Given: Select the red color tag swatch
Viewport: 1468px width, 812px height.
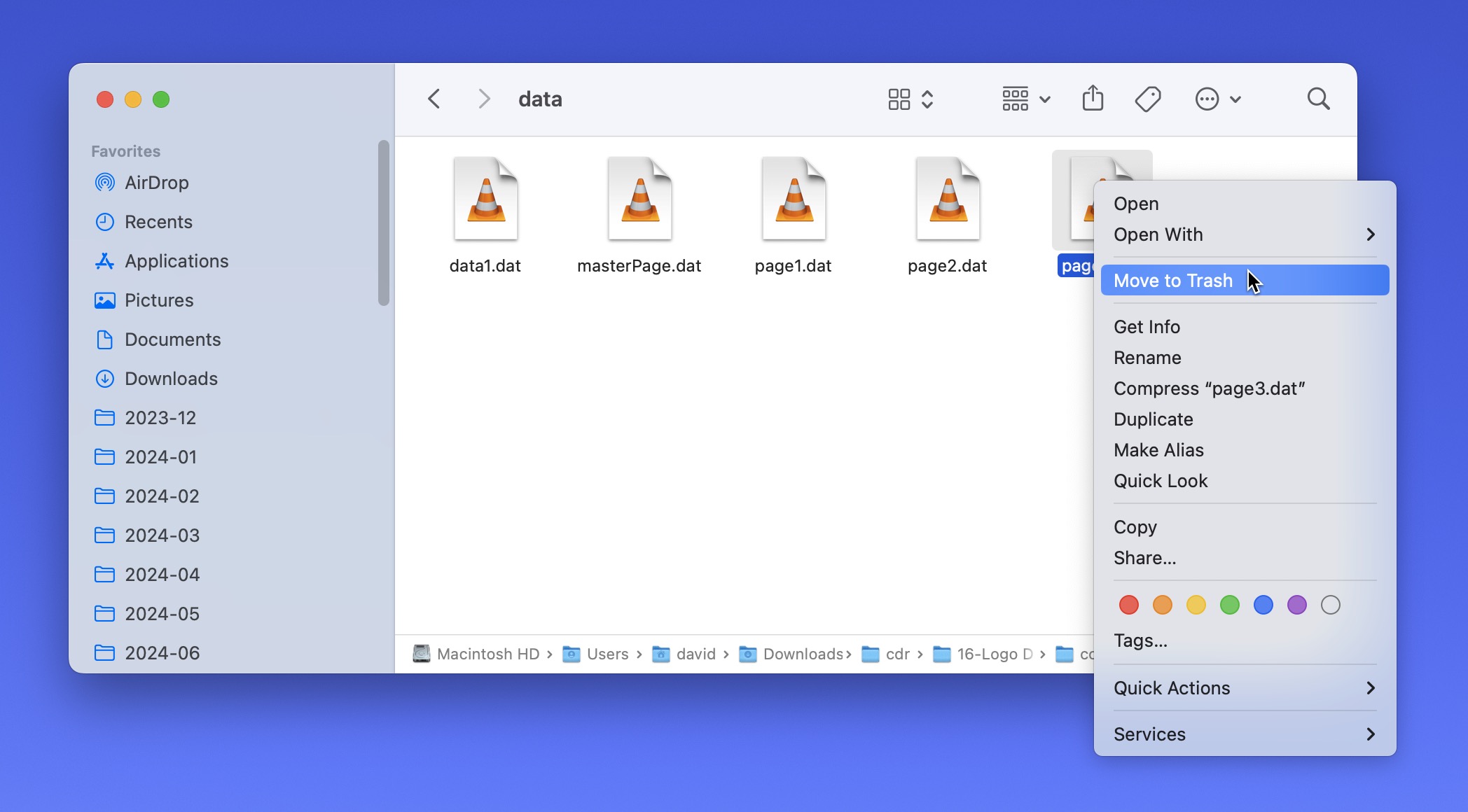Looking at the screenshot, I should (x=1127, y=603).
